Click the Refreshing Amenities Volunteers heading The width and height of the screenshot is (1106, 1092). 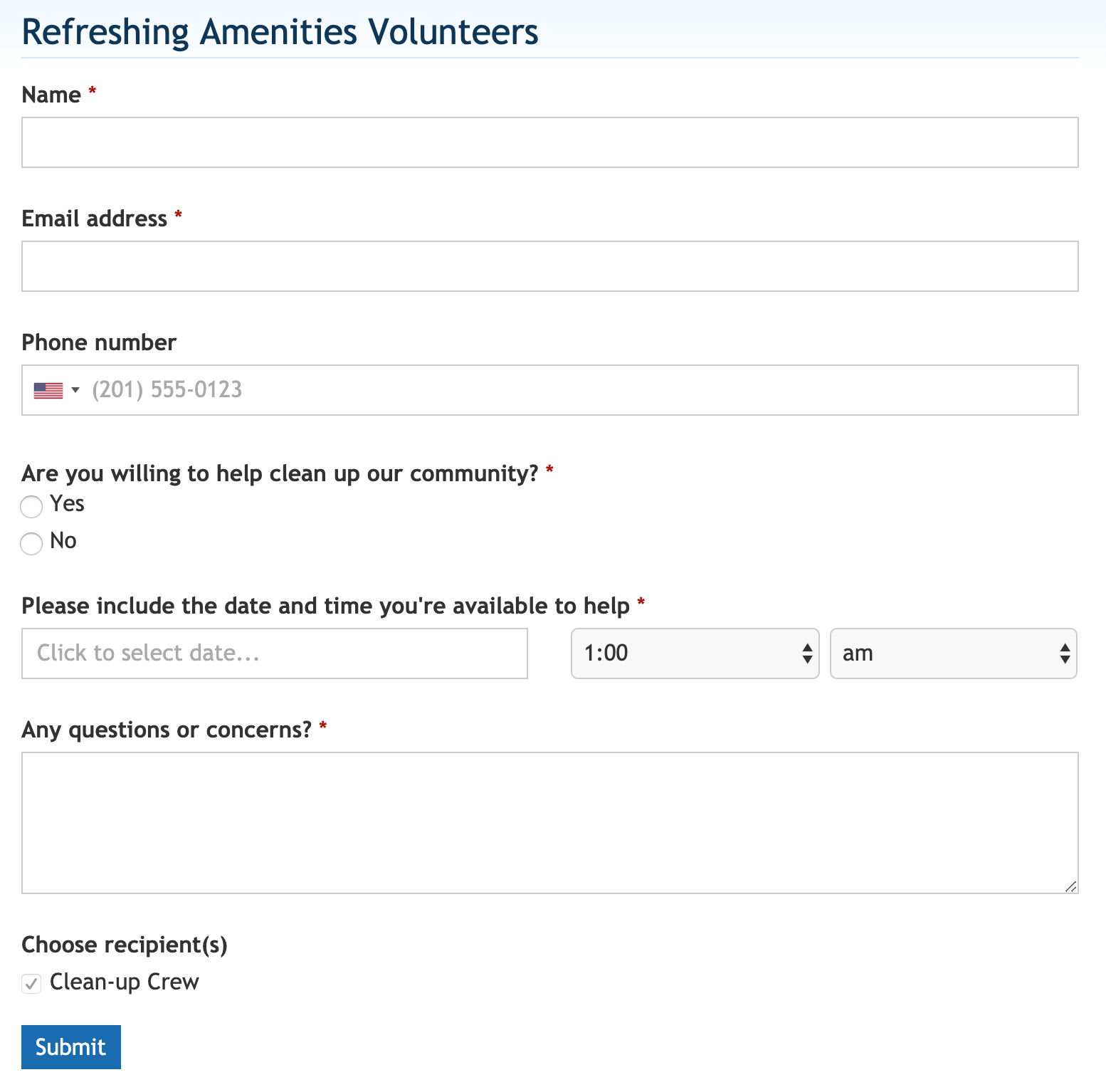[280, 32]
